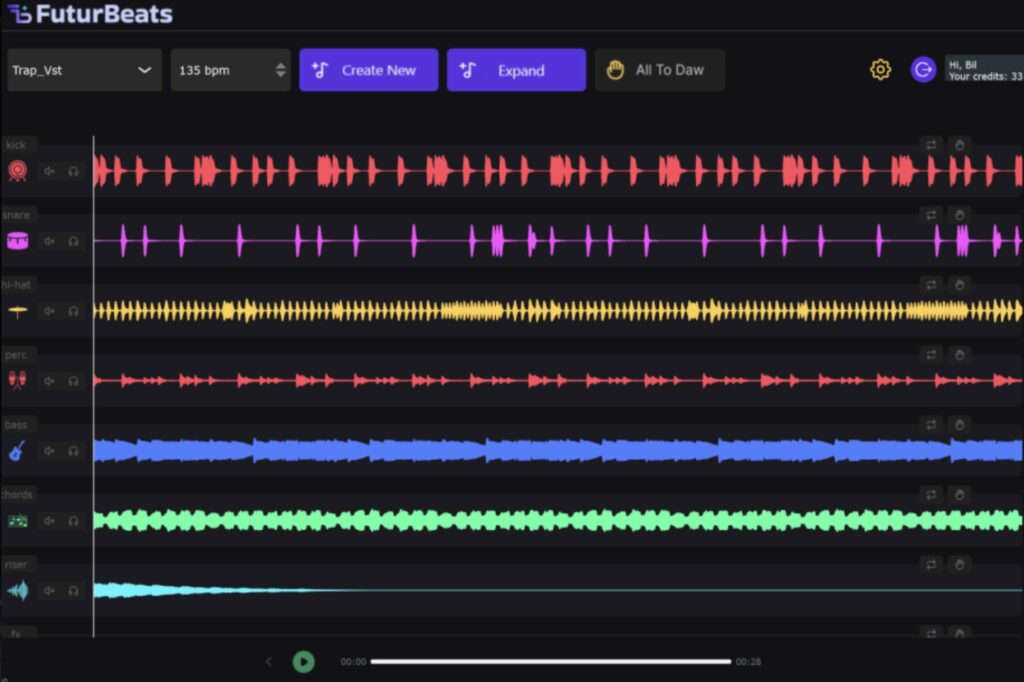Click the playback progress bar
Image resolution: width=1024 pixels, height=682 pixels.
pyautogui.click(x=550, y=661)
